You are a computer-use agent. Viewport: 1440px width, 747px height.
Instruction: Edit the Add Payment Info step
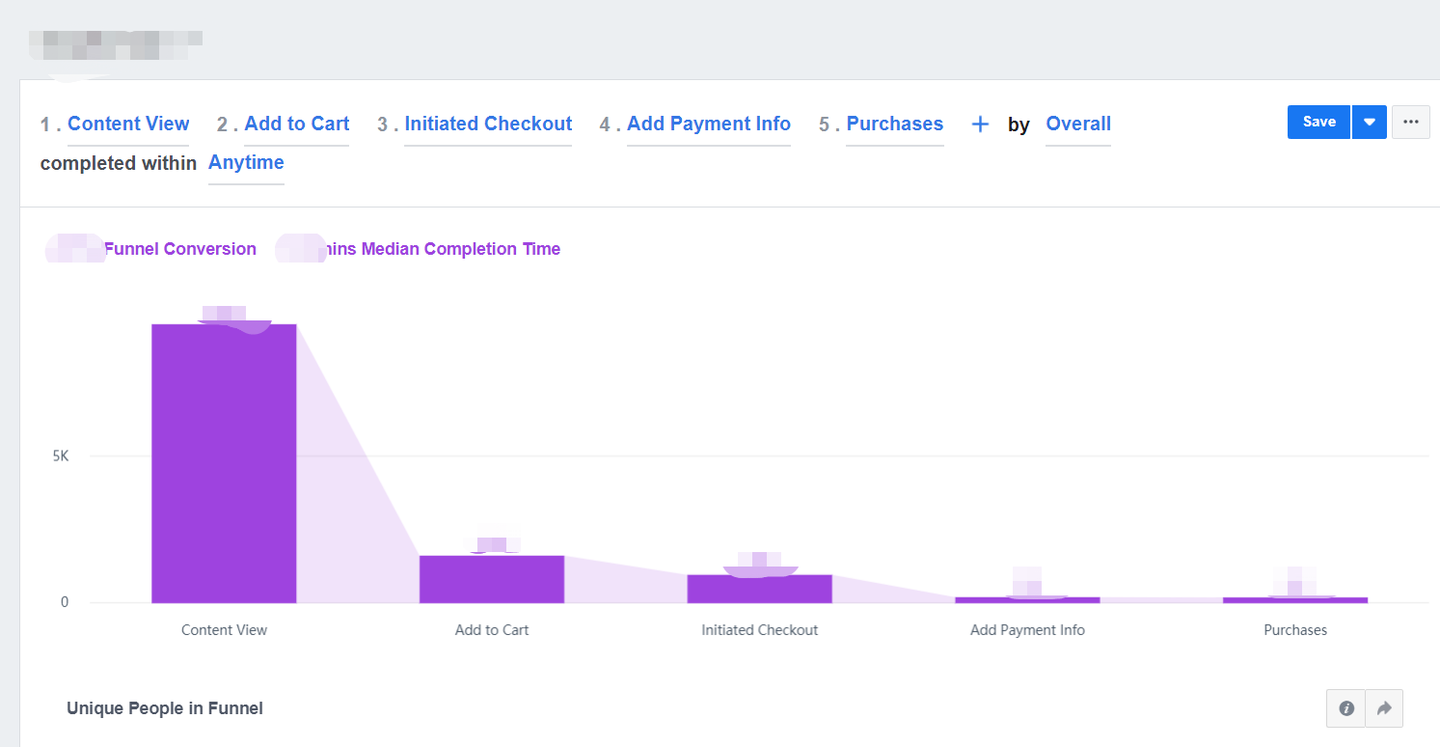pos(709,124)
